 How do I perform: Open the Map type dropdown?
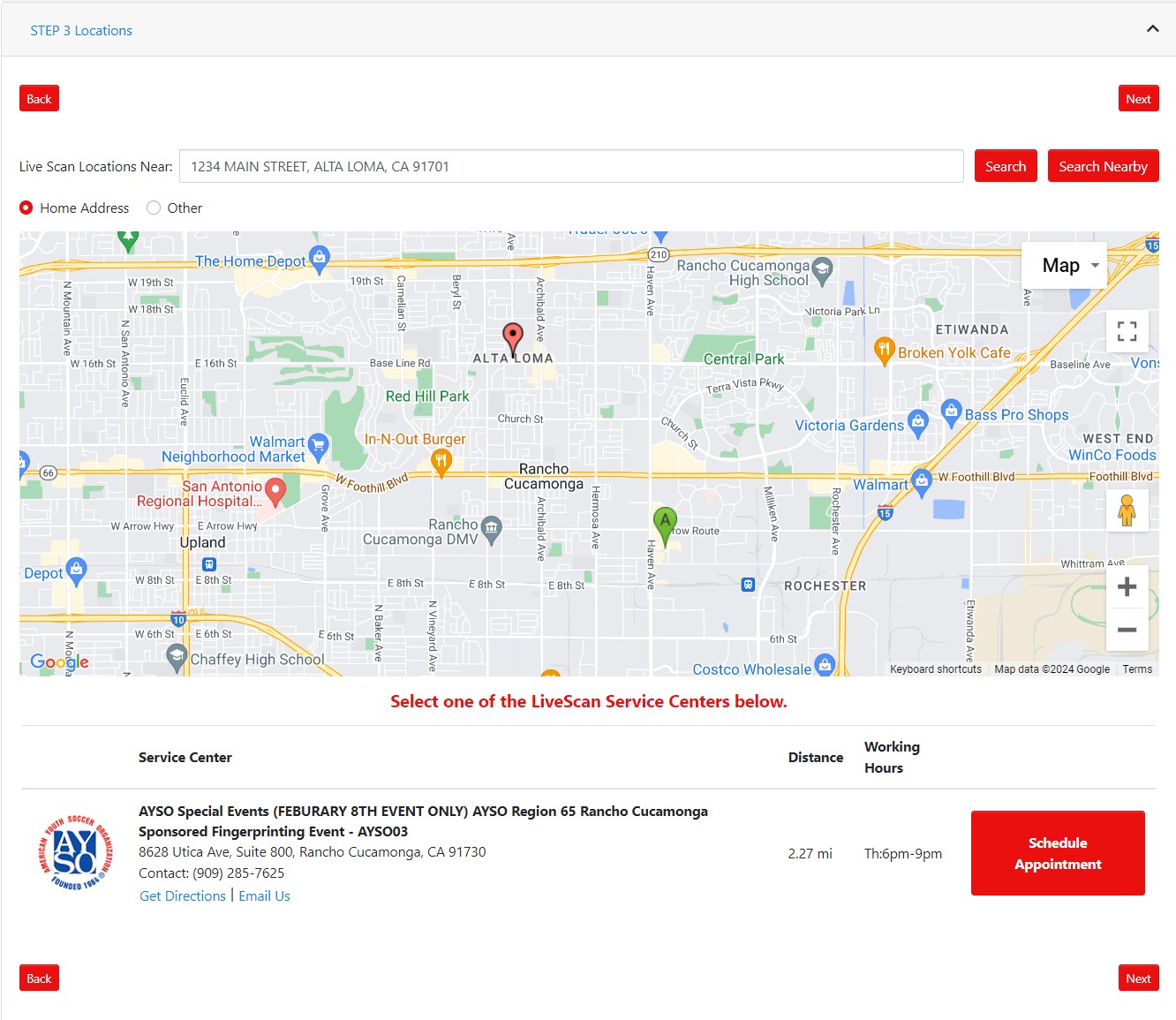pyautogui.click(x=1064, y=265)
